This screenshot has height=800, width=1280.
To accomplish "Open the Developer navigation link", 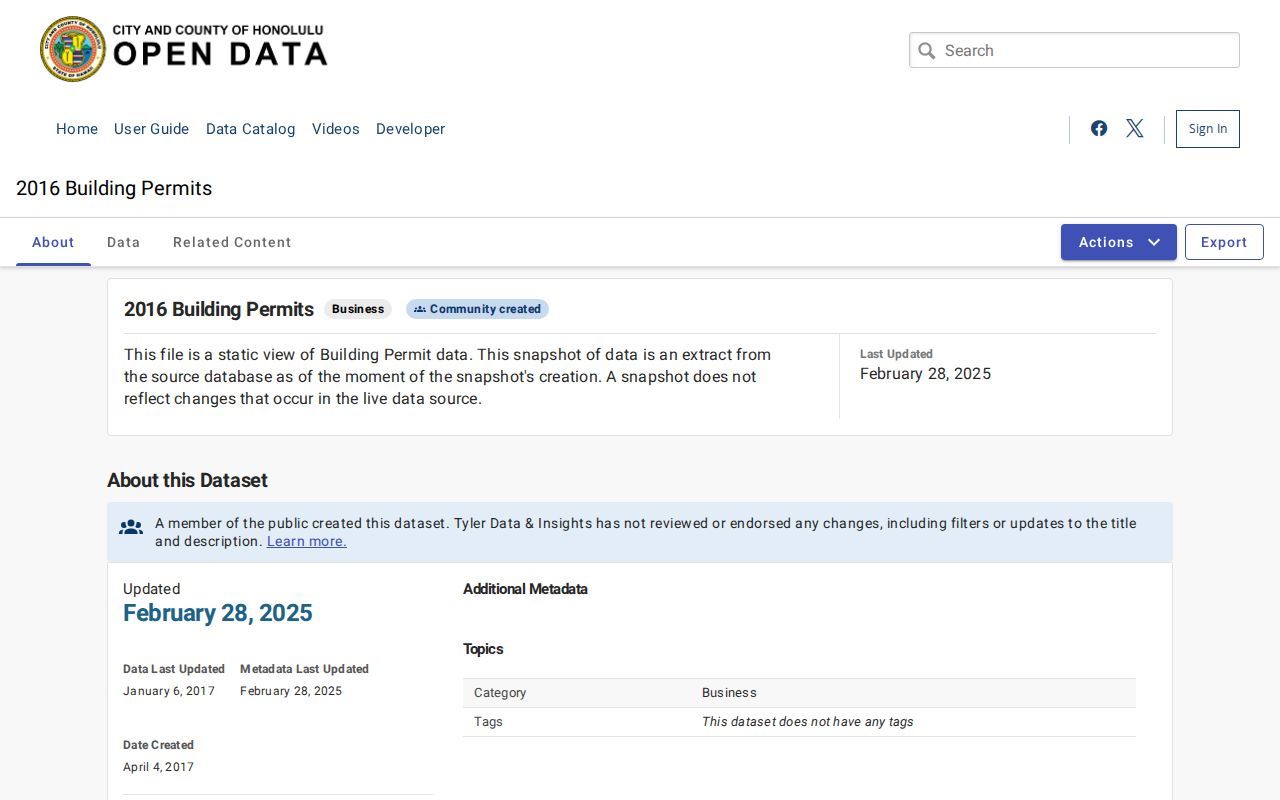I will tap(411, 129).
